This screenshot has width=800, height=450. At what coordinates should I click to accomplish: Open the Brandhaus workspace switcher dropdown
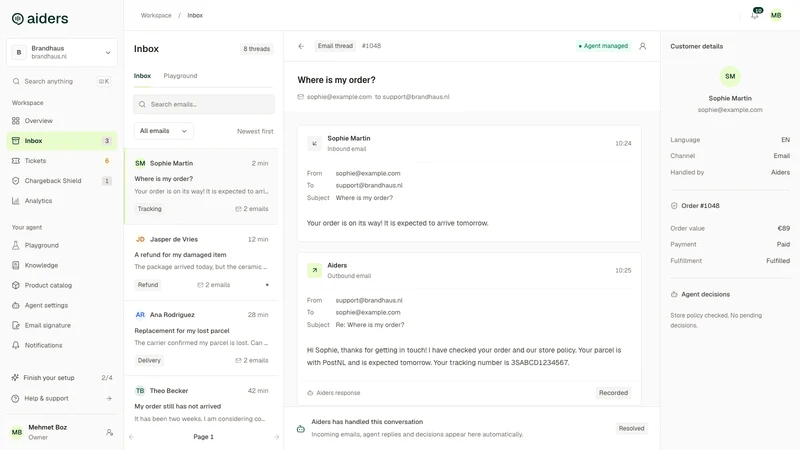point(62,52)
